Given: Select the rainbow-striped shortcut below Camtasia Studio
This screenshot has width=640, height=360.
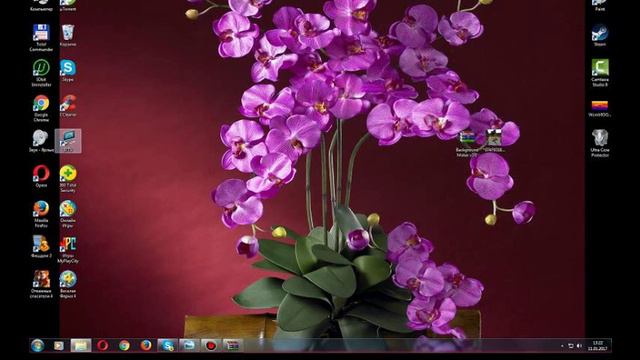Looking at the screenshot, I should pos(600,108).
